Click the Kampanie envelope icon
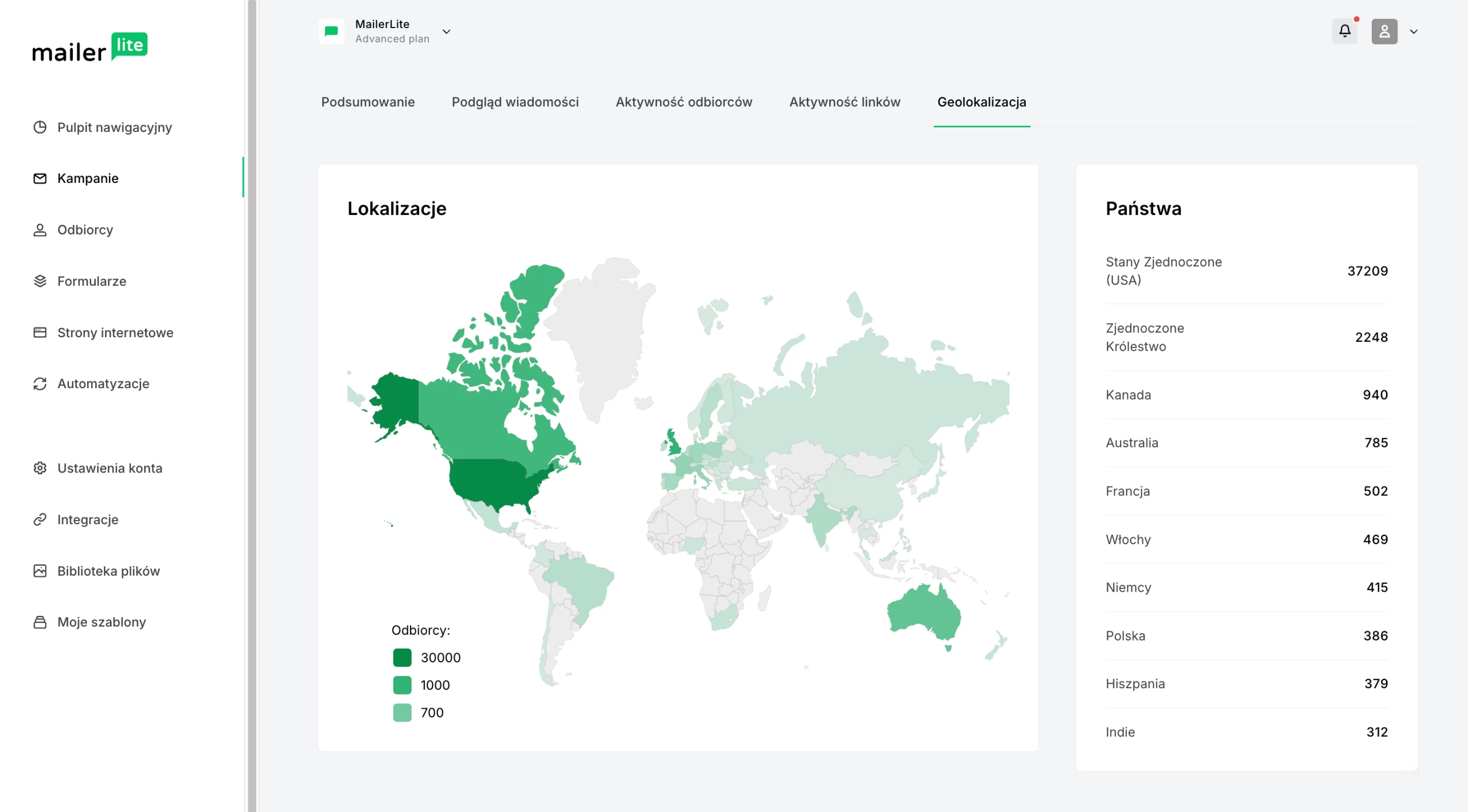This screenshot has width=1468, height=812. (x=40, y=178)
